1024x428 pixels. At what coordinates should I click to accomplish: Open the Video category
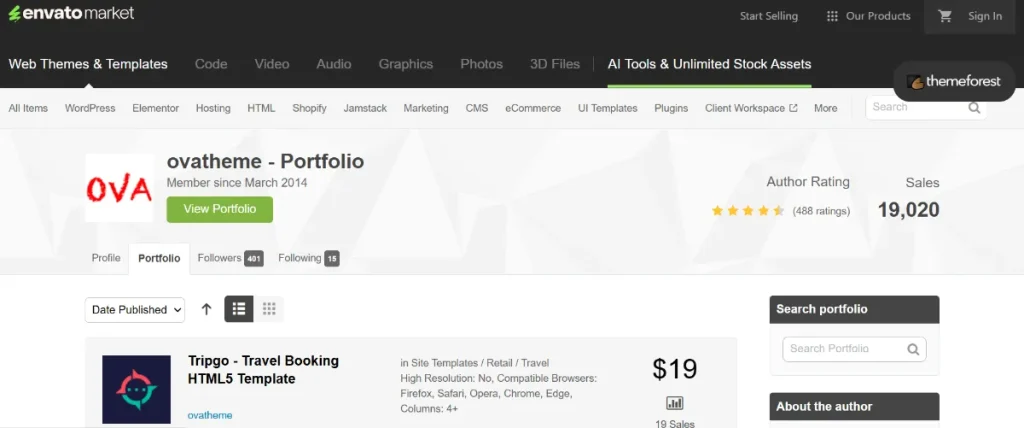click(272, 64)
